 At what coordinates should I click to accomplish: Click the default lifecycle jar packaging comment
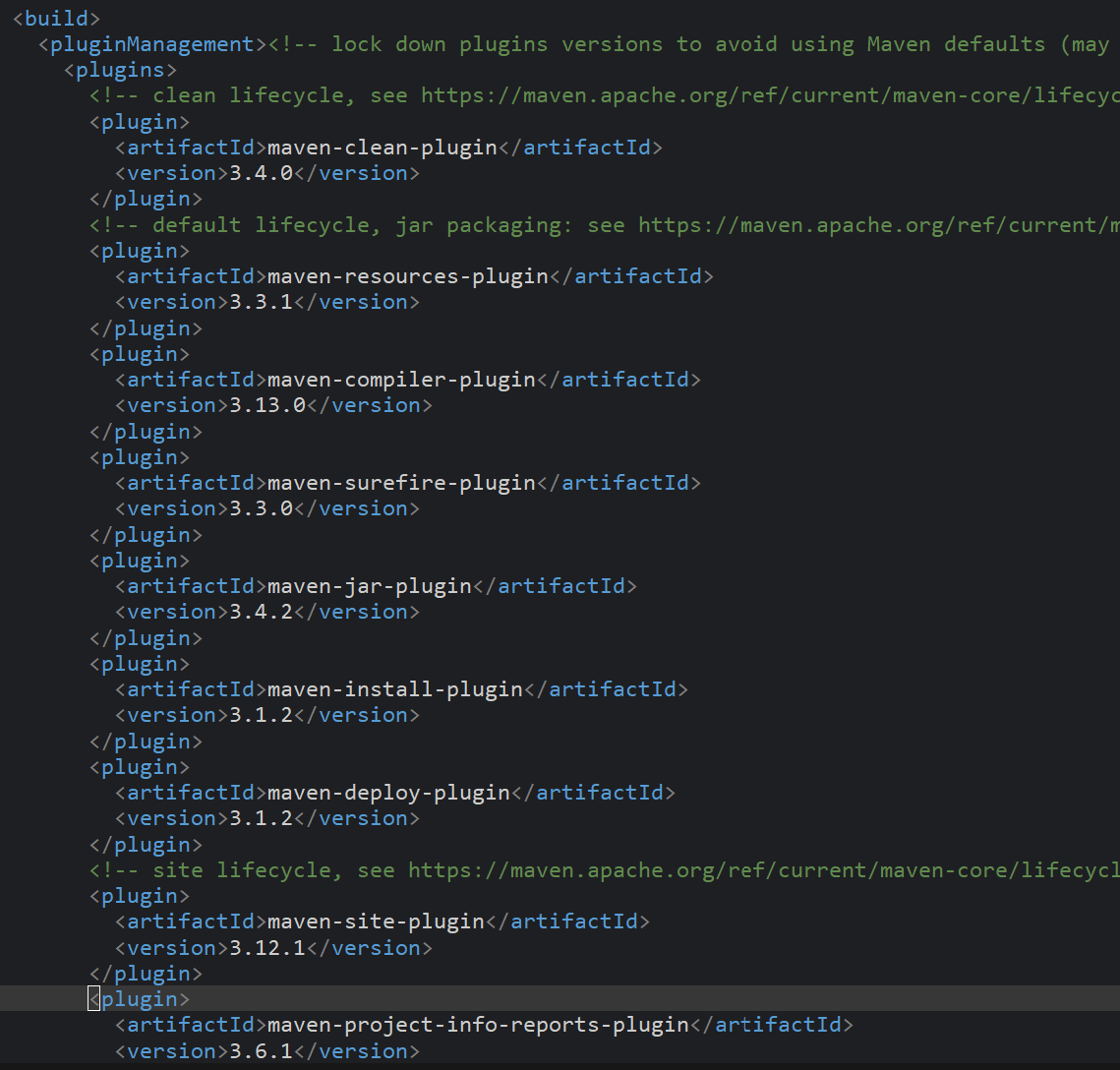(x=605, y=225)
